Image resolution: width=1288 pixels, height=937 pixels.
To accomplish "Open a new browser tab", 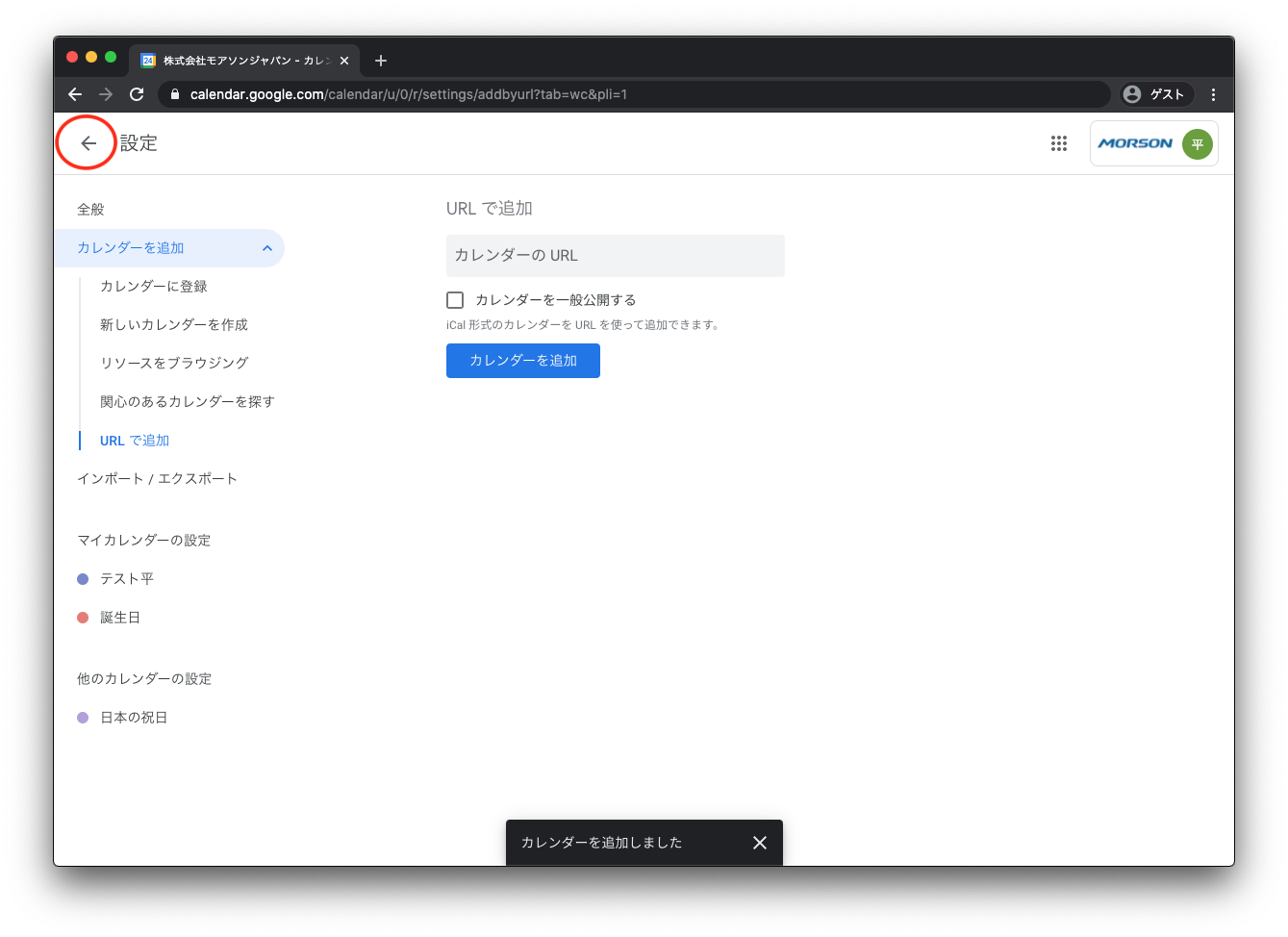I will (381, 61).
